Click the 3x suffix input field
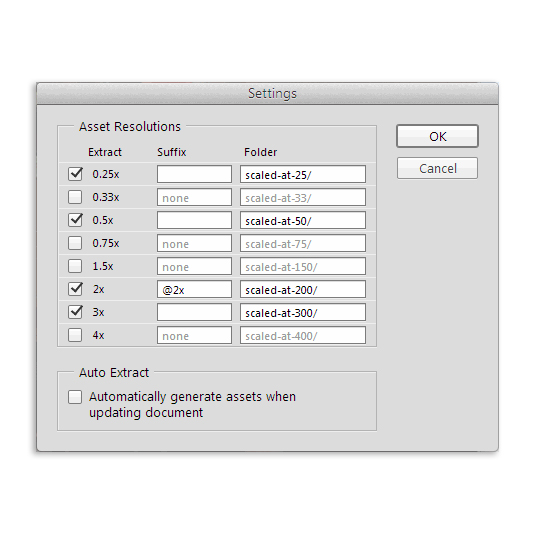The height and width of the screenshot is (535, 535). tap(194, 312)
